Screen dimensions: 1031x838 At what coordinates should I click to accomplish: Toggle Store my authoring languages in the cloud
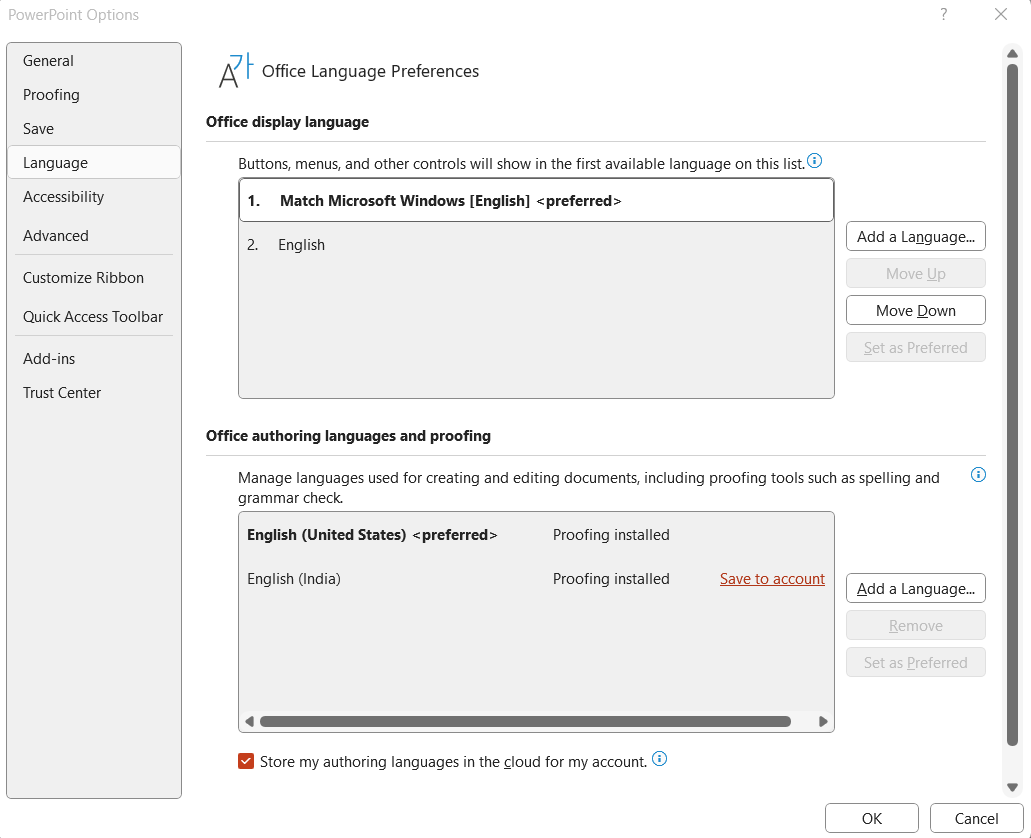246,762
